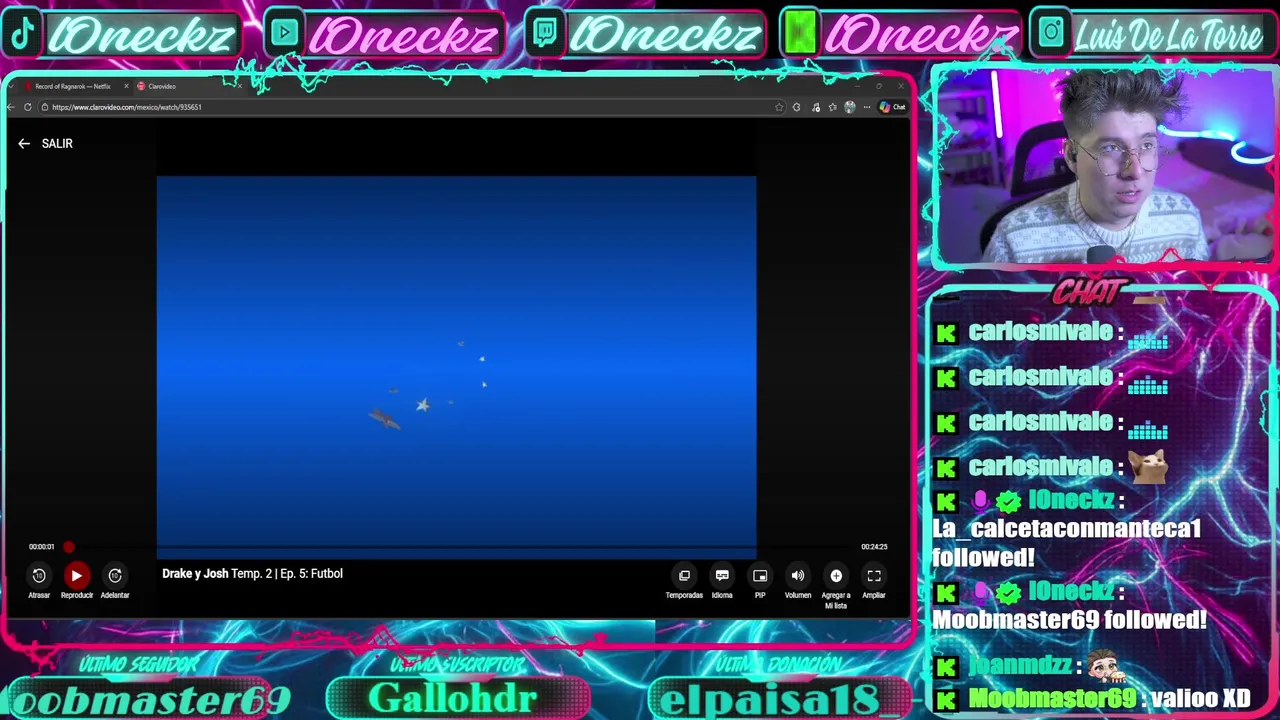1280x720 pixels.
Task: Go fullscreen with the Ampliar icon
Action: coord(874,575)
